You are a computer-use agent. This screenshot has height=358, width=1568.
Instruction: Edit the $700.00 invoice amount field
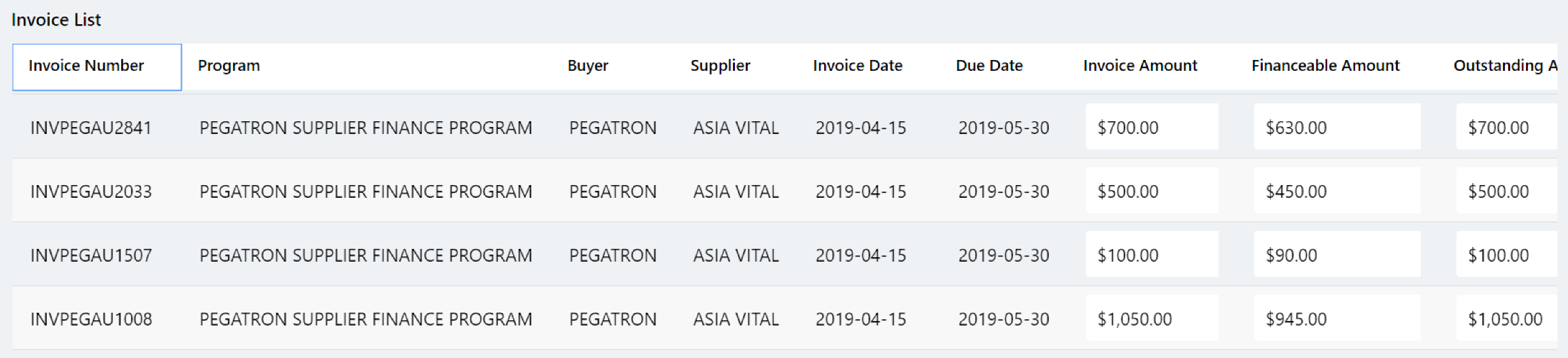[x=1151, y=127]
